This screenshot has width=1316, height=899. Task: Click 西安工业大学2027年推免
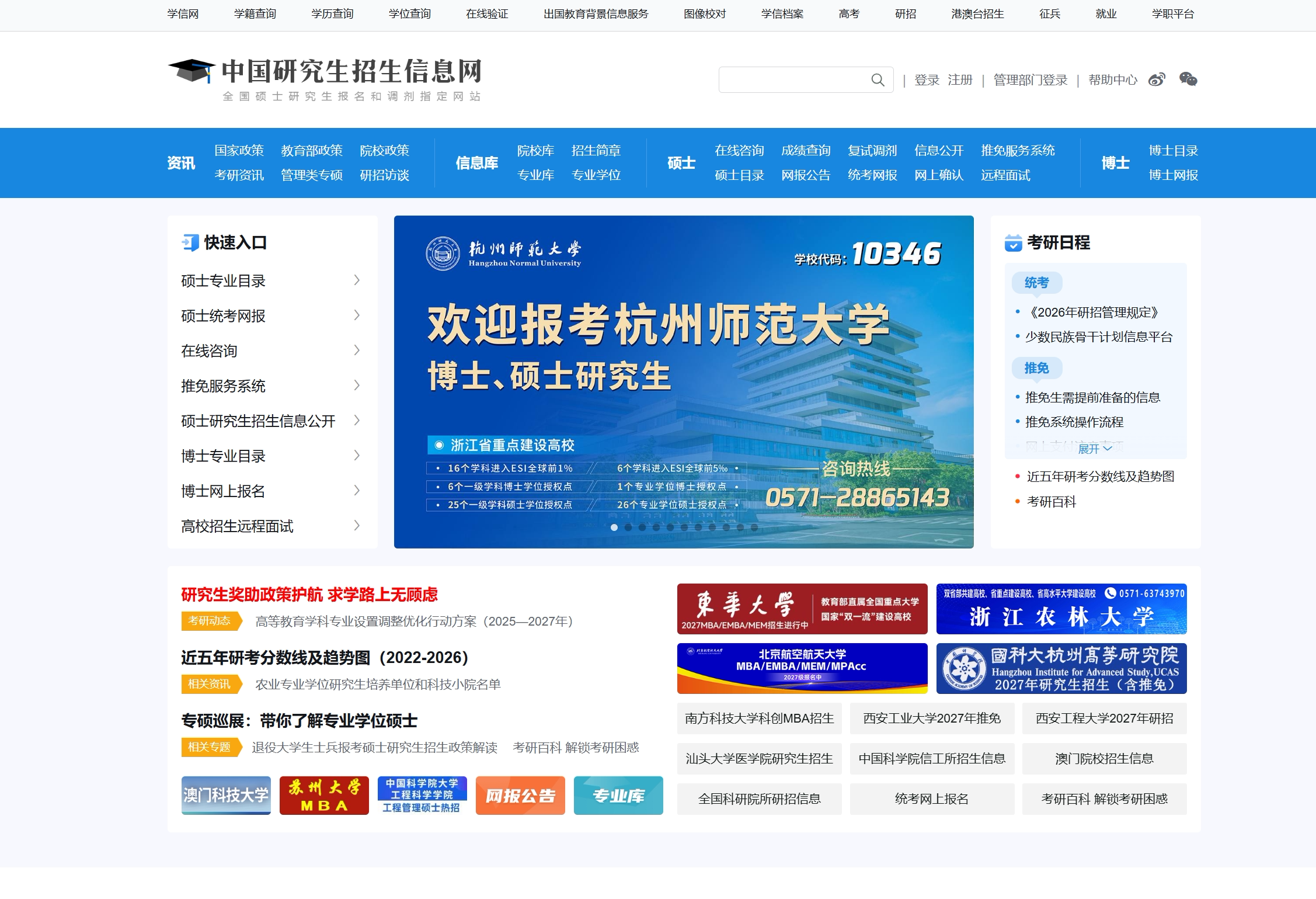tap(932, 718)
